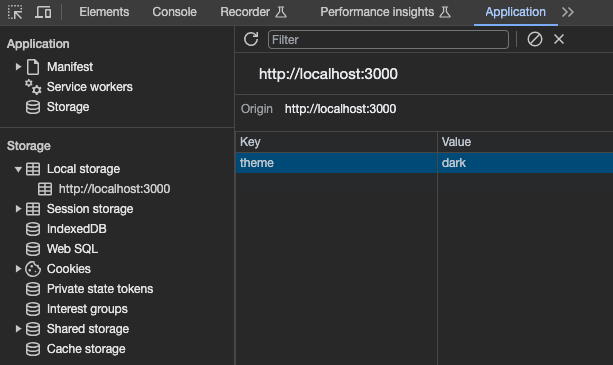613x365 pixels.
Task: Click the Web SQL database icon
Action: point(33,249)
